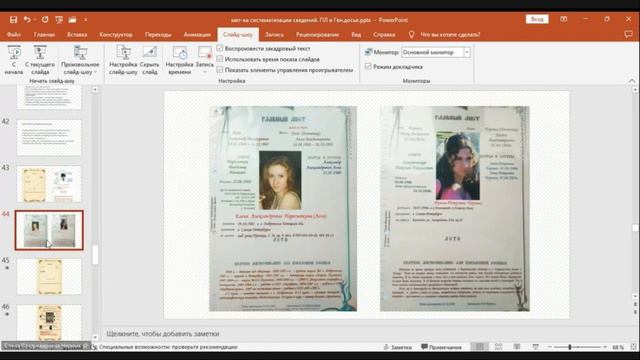Toggle Режим докладчика checkbox

pyautogui.click(x=368, y=67)
